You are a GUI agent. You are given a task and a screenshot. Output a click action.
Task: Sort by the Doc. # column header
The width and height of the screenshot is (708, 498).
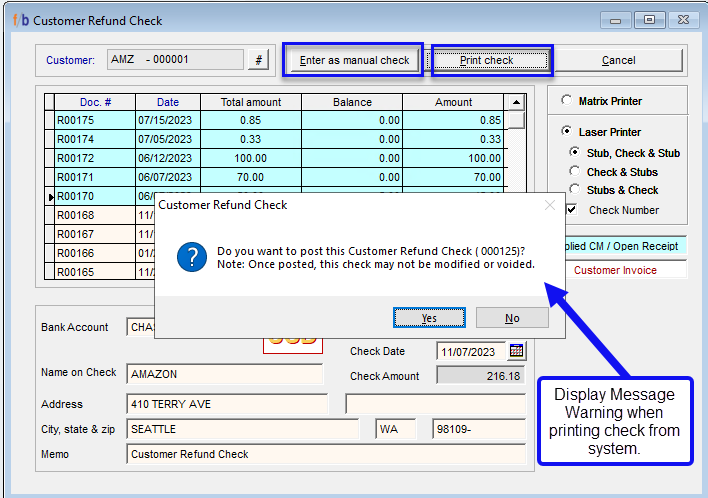95,102
